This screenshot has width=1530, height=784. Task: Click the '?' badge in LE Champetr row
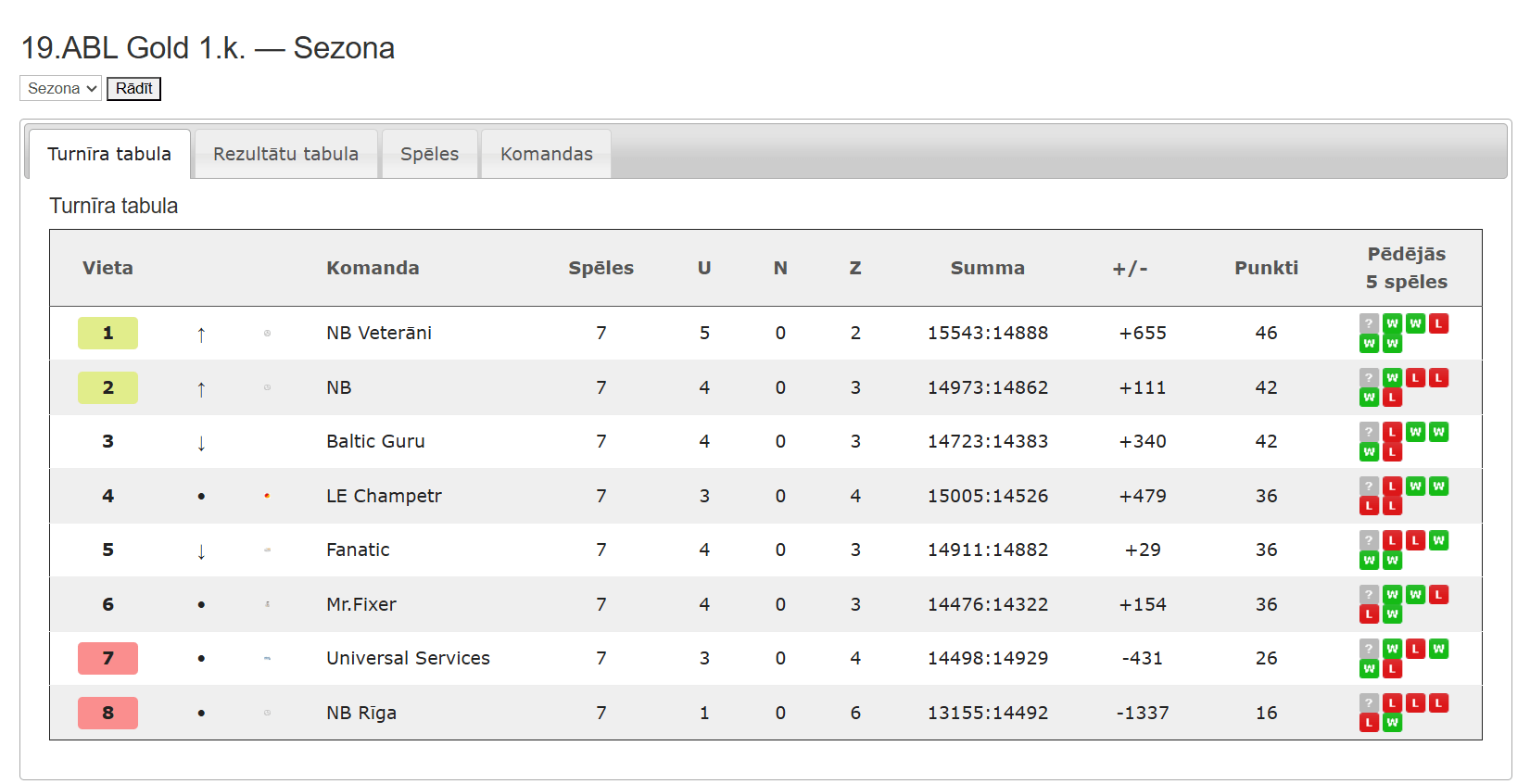(1369, 486)
